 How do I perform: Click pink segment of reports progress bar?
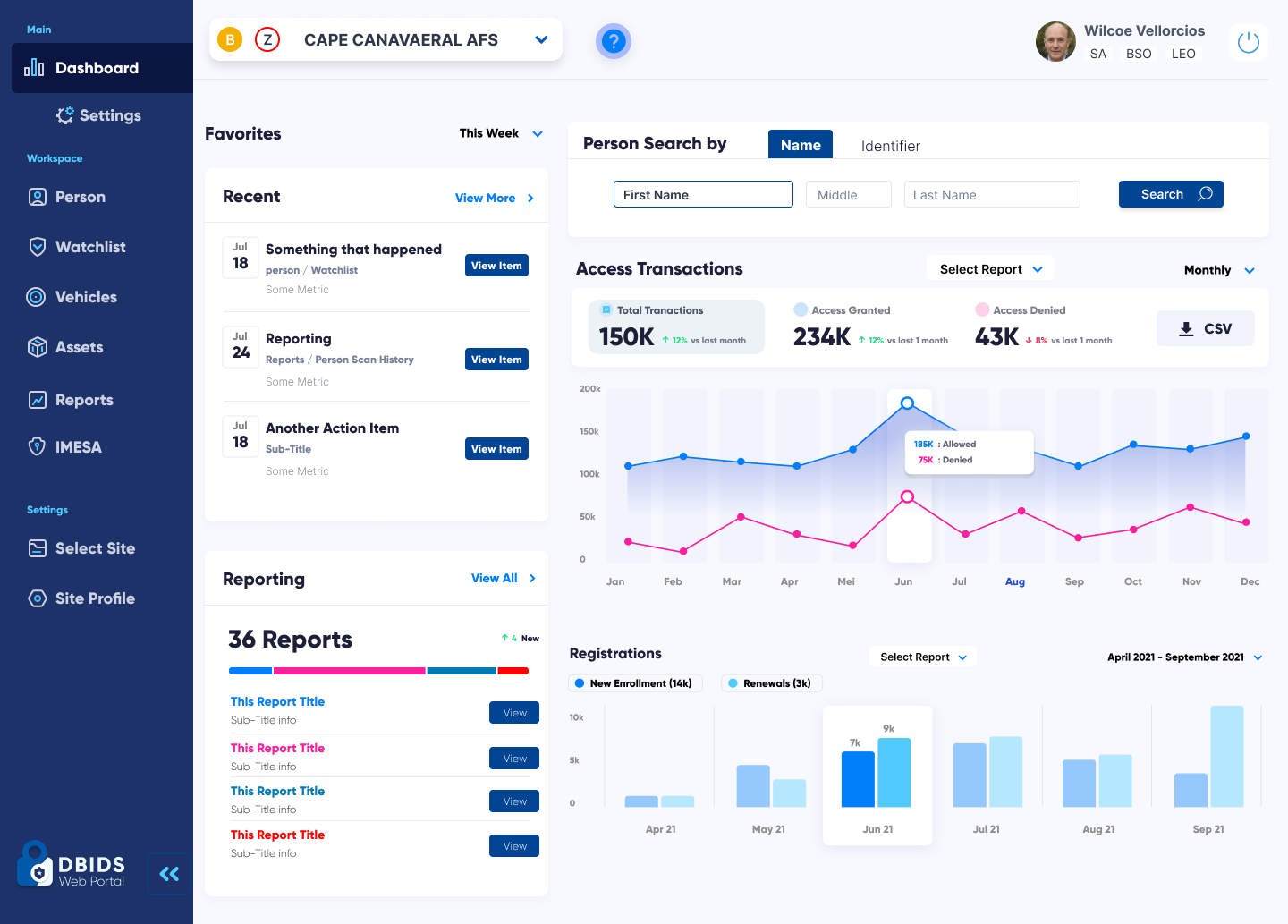[x=349, y=671]
